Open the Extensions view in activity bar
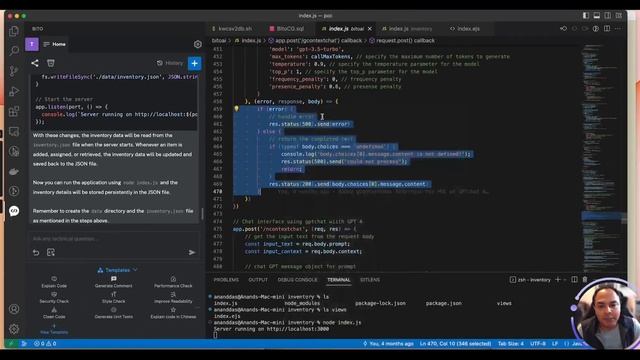This screenshot has height=360, width=640. click(x=14, y=111)
